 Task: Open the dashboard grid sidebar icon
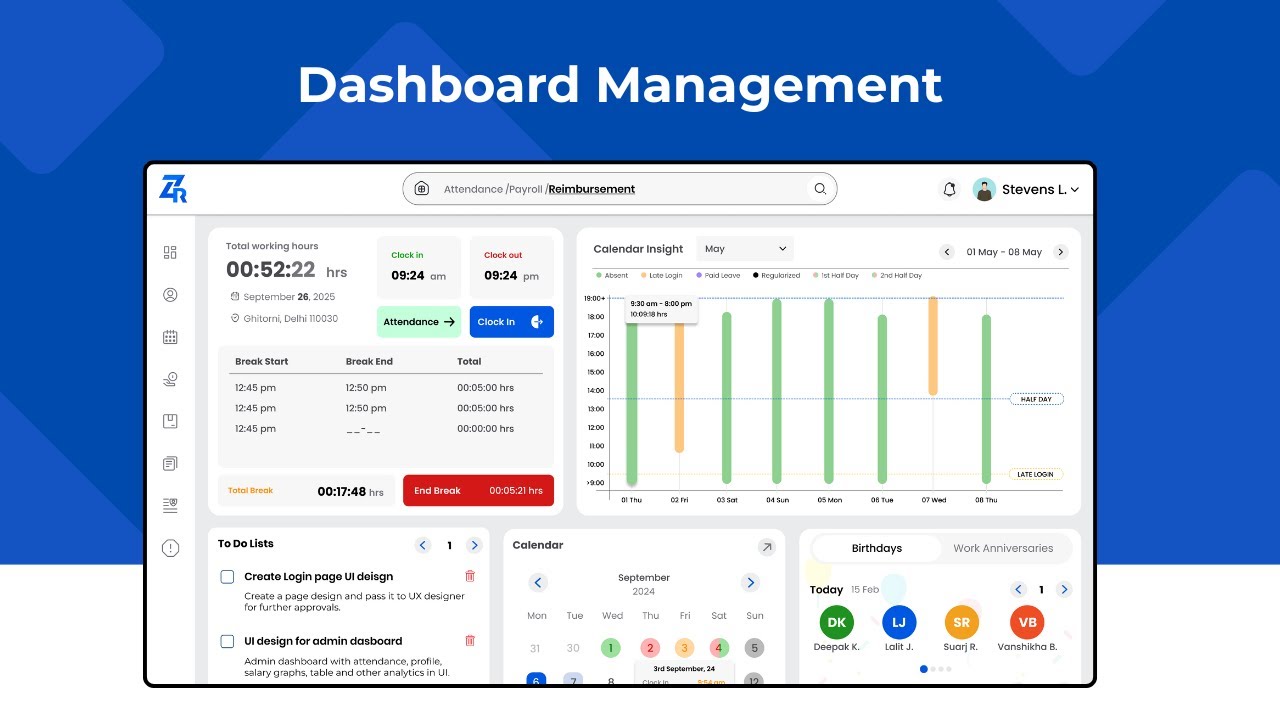click(x=170, y=253)
